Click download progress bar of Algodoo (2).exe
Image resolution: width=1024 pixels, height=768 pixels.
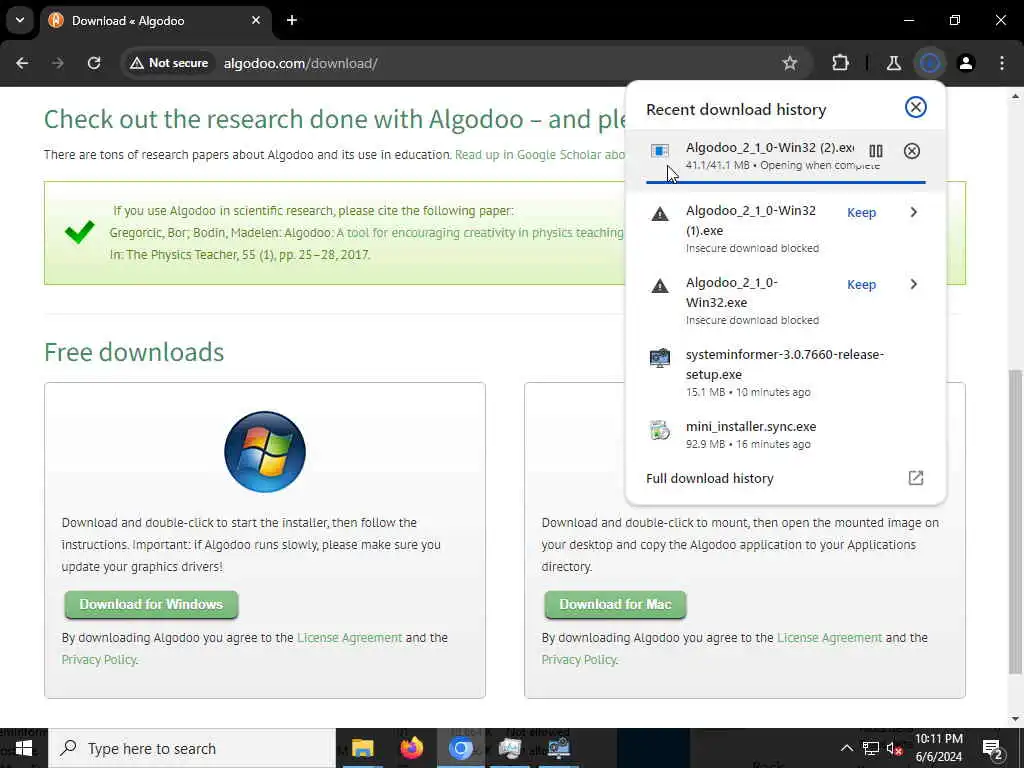click(x=786, y=182)
